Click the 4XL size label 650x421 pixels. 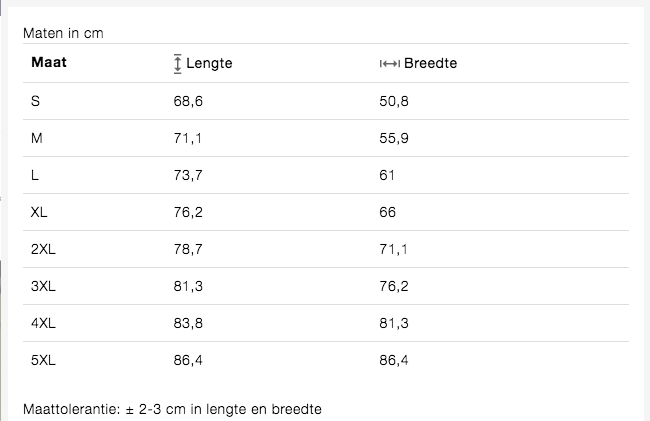(43, 323)
